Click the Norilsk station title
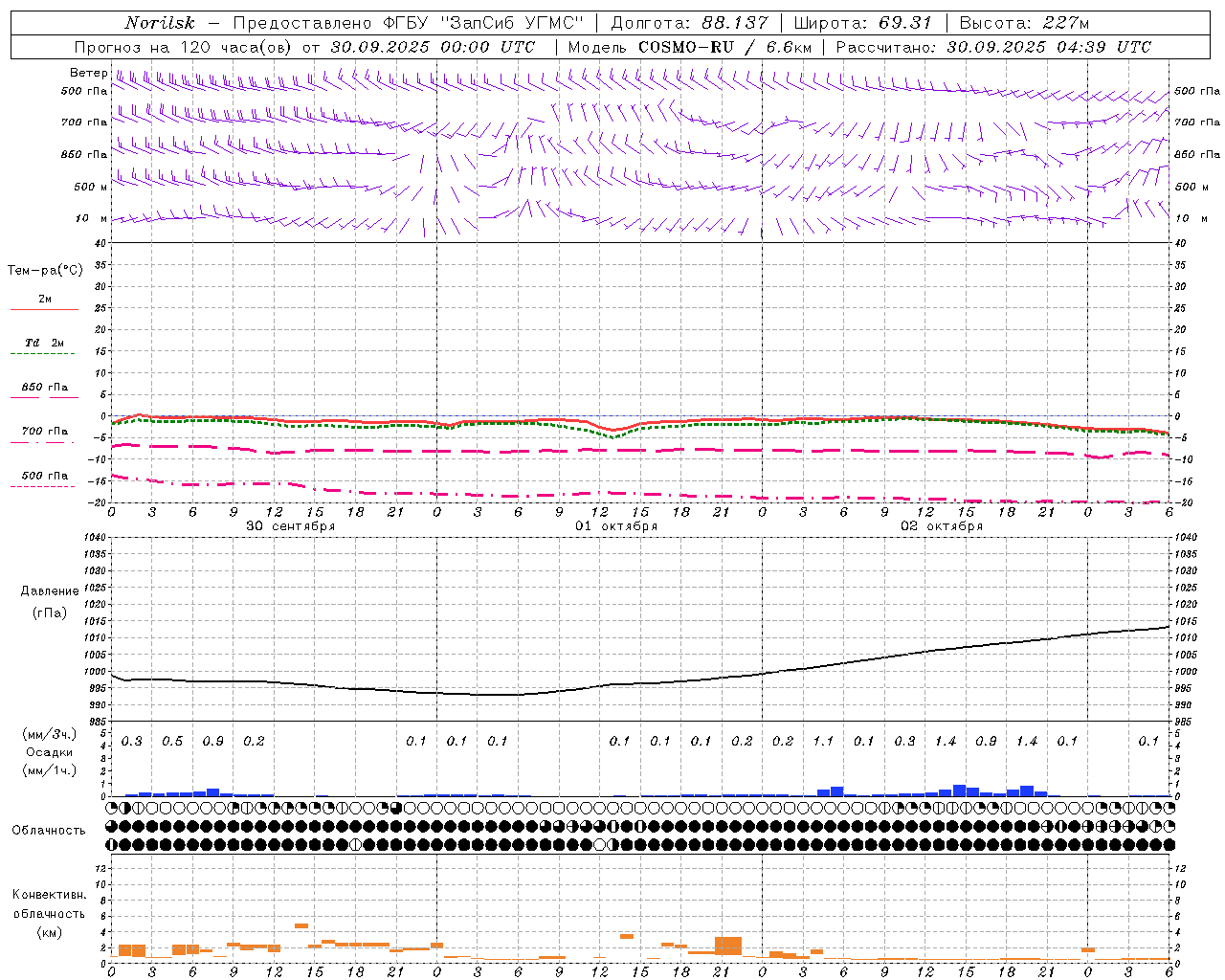This screenshot has width=1225, height=980. pyautogui.click(x=160, y=23)
